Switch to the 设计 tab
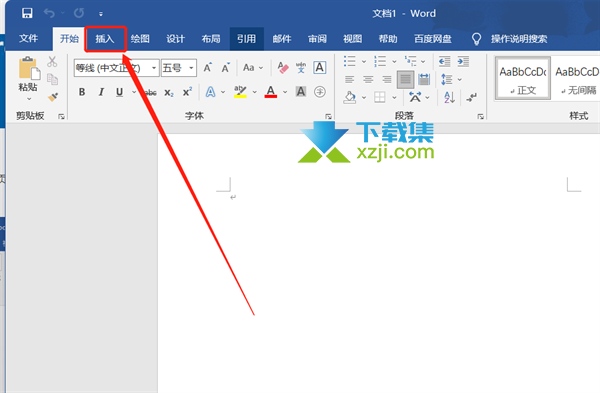This screenshot has height=393, width=600. pos(175,39)
